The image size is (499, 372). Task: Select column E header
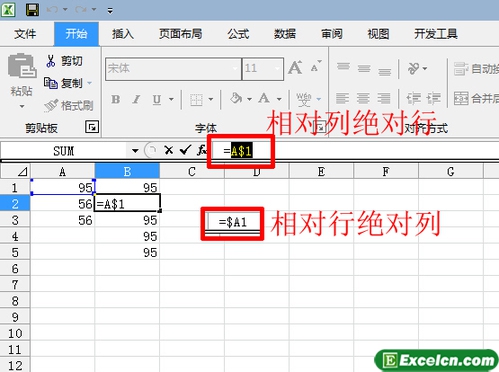[321, 172]
